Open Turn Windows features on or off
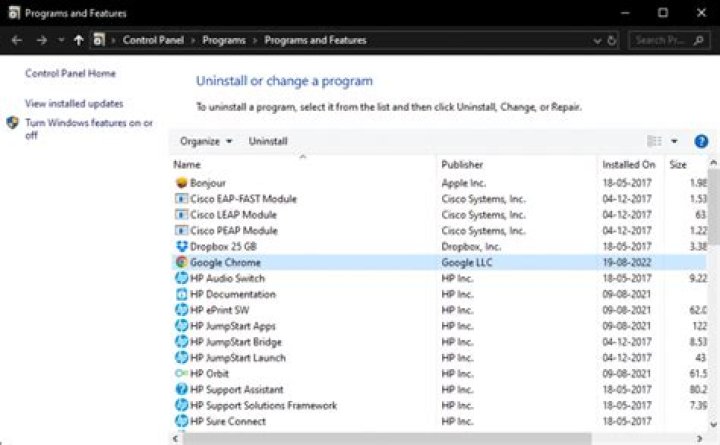Screen dimensions: 720x445 coord(89,129)
